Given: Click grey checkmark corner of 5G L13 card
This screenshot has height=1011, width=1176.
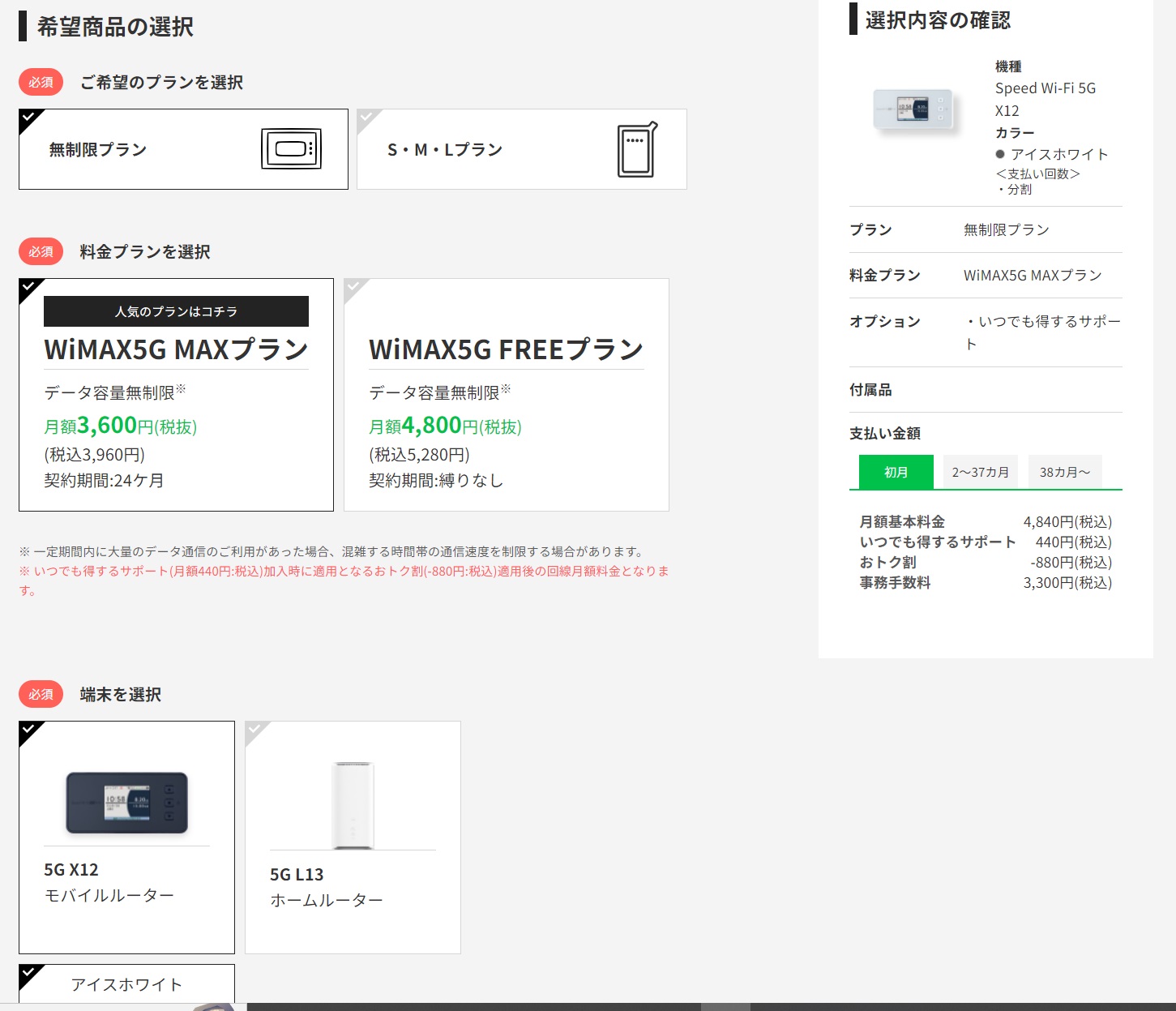Looking at the screenshot, I should point(254,730).
